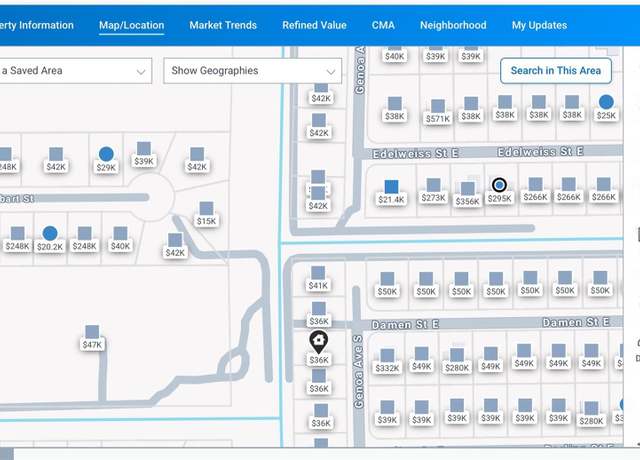
Task: Open the CMA tab
Action: [x=383, y=25]
